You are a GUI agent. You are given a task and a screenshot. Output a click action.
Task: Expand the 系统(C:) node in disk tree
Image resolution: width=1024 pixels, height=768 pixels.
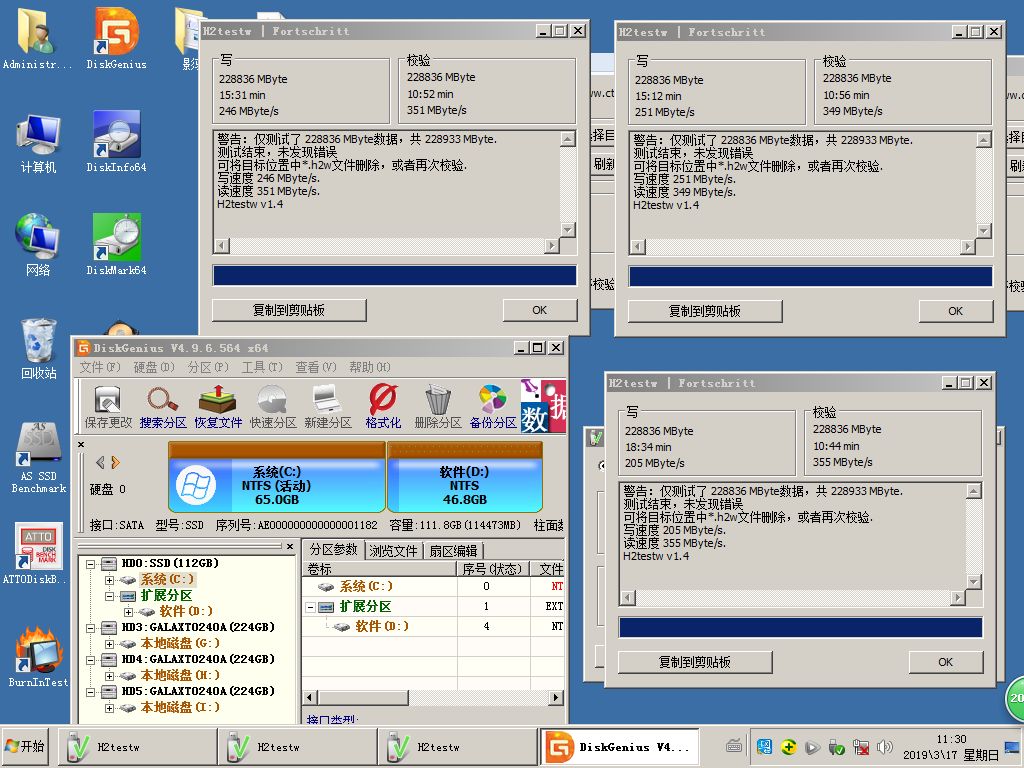tap(109, 580)
